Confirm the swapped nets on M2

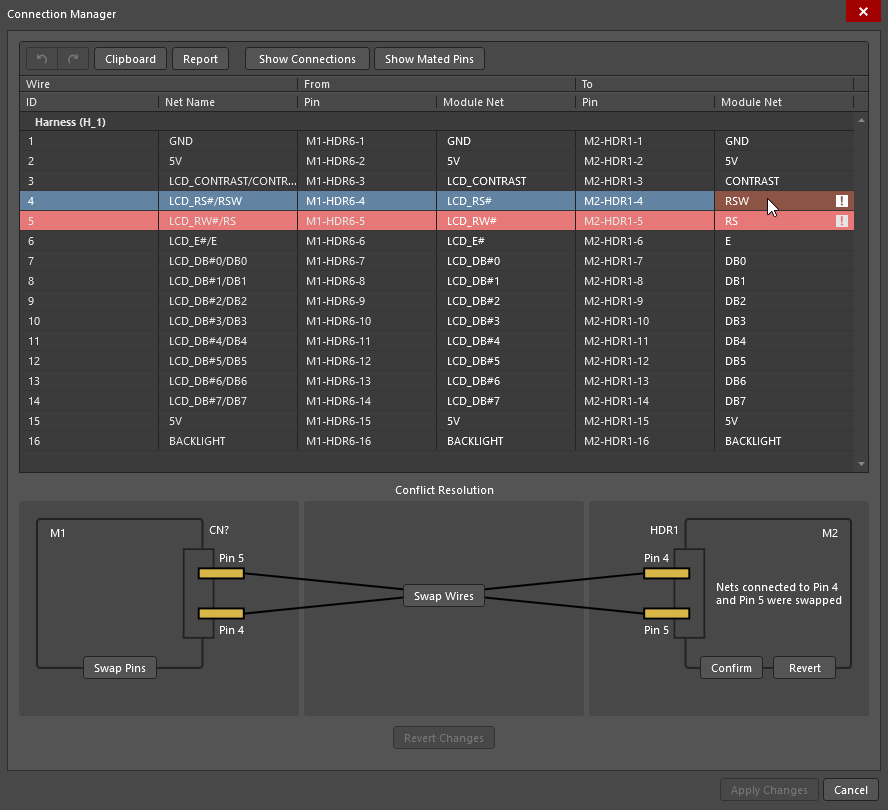tap(731, 668)
